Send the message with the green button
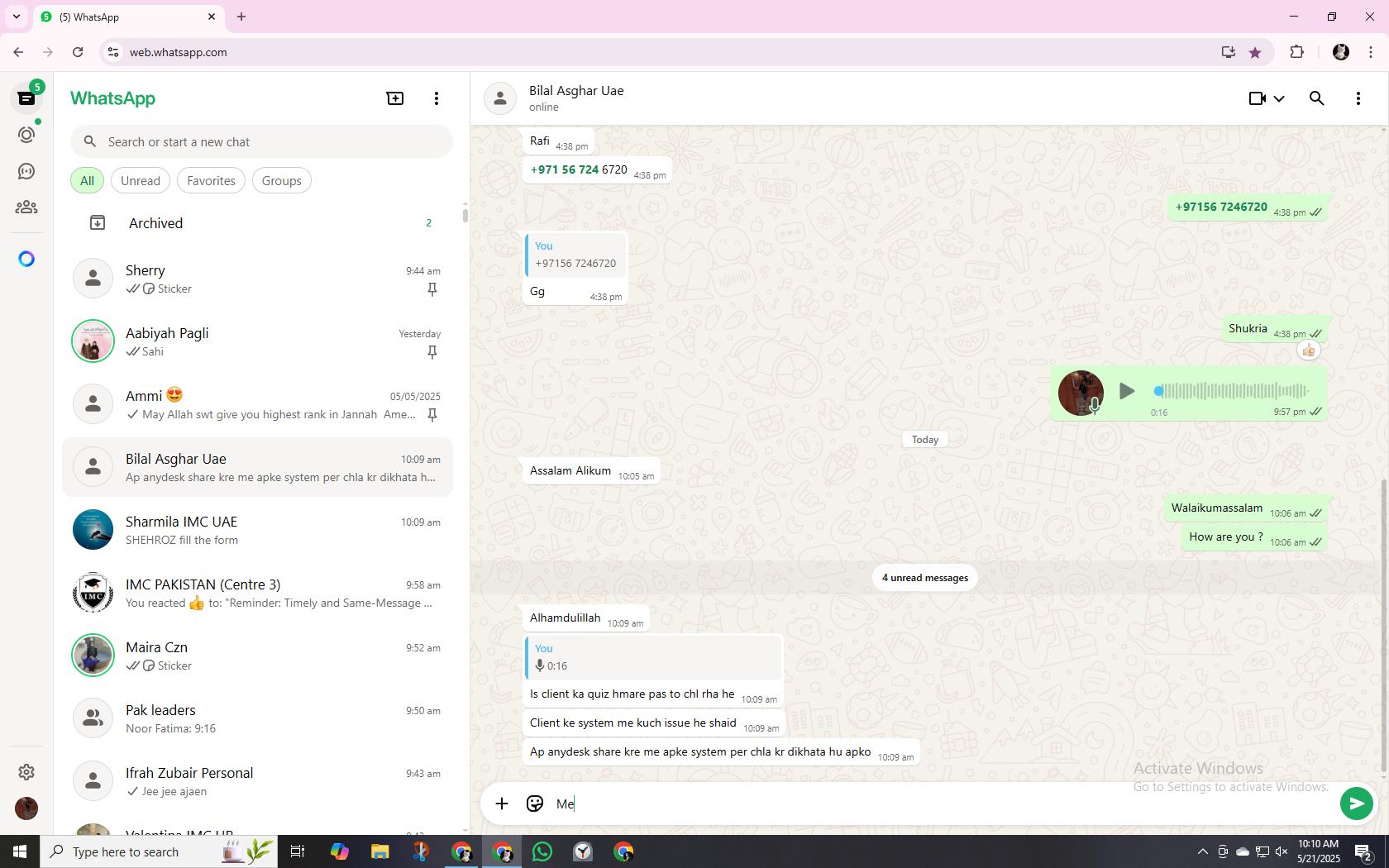This screenshot has width=1389, height=868. coord(1356,804)
